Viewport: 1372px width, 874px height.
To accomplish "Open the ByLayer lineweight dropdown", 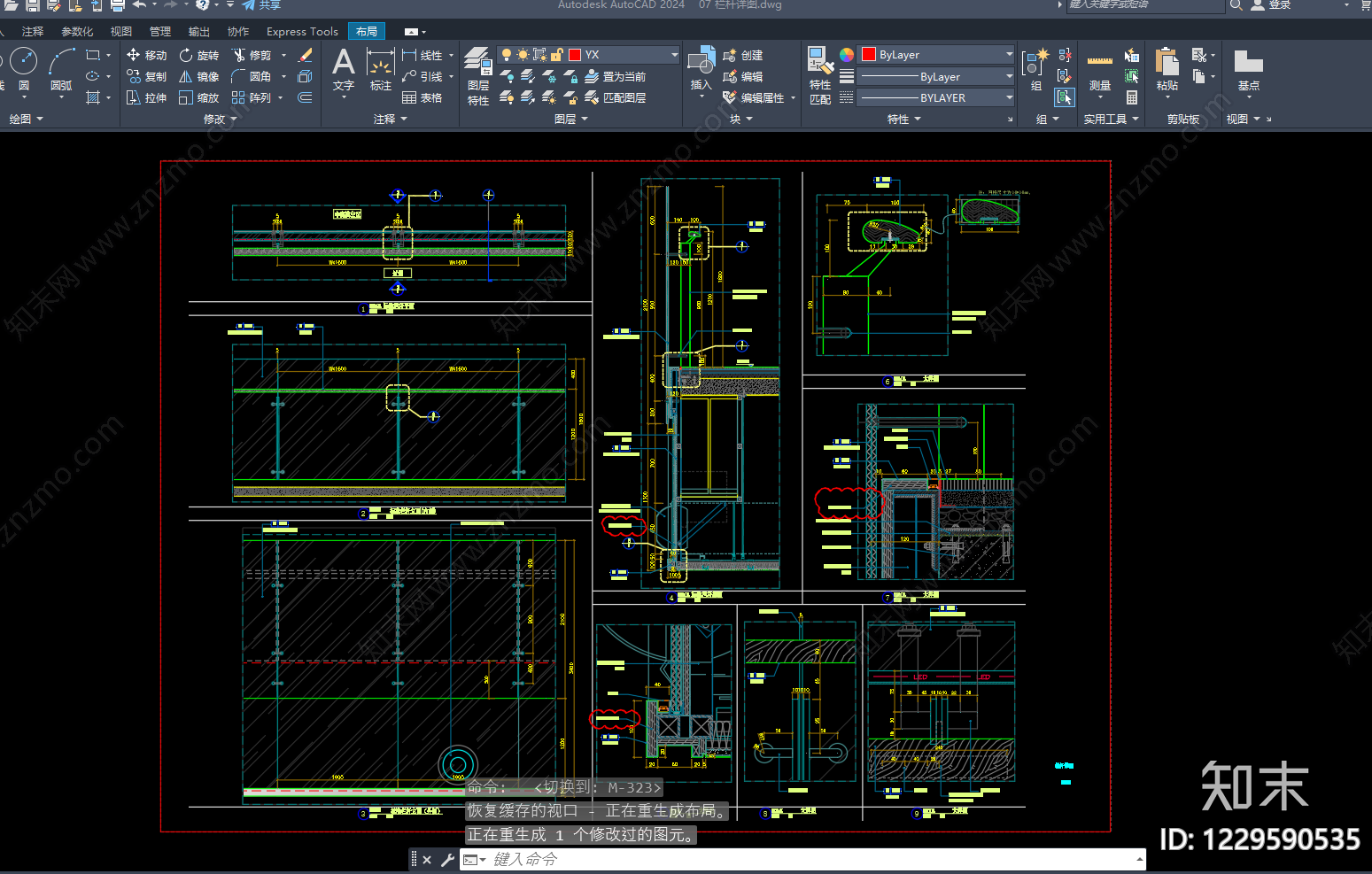I will pyautogui.click(x=1009, y=76).
